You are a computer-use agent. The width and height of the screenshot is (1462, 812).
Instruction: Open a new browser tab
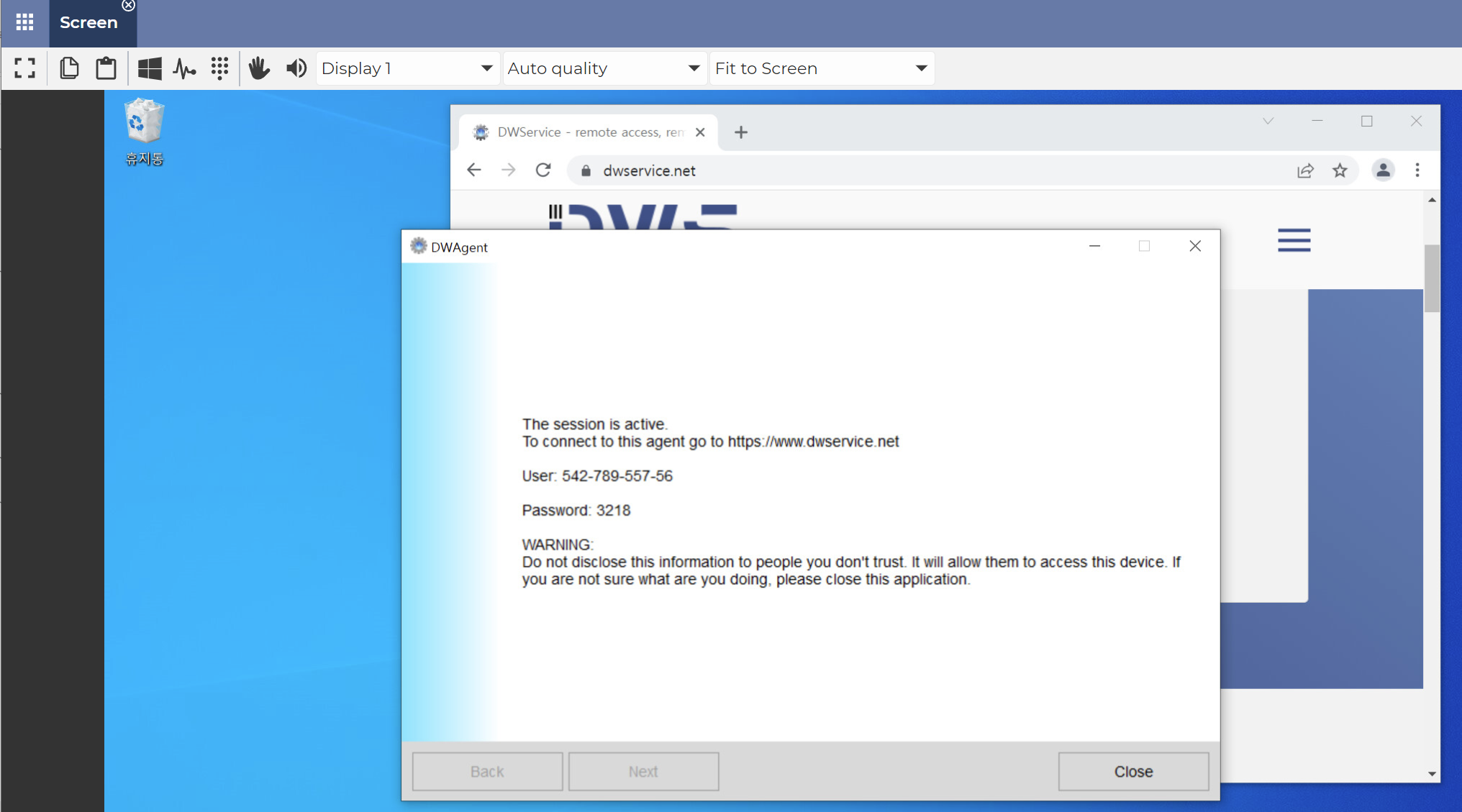tap(741, 132)
